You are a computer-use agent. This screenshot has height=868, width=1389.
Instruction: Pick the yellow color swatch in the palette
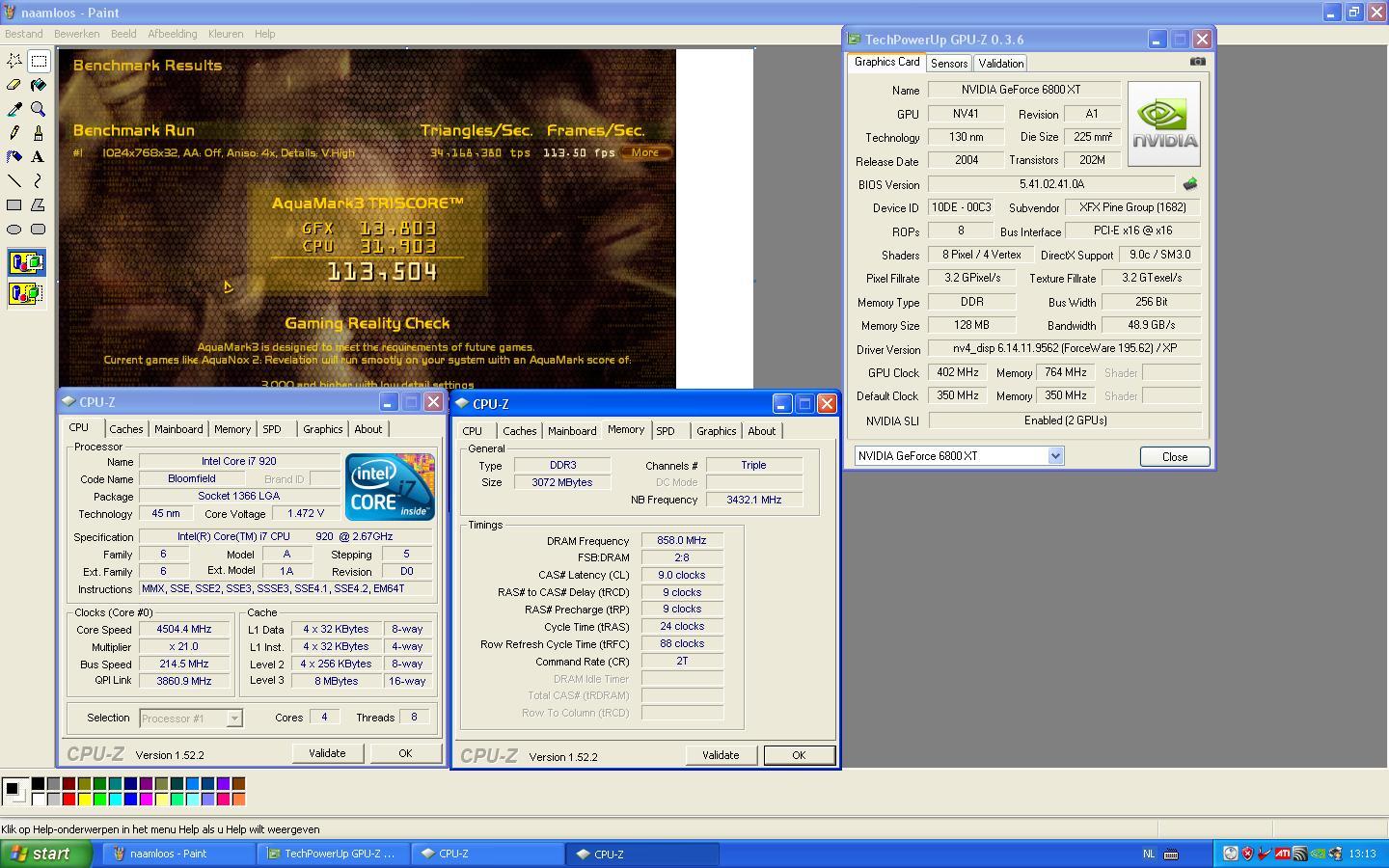(x=84, y=799)
